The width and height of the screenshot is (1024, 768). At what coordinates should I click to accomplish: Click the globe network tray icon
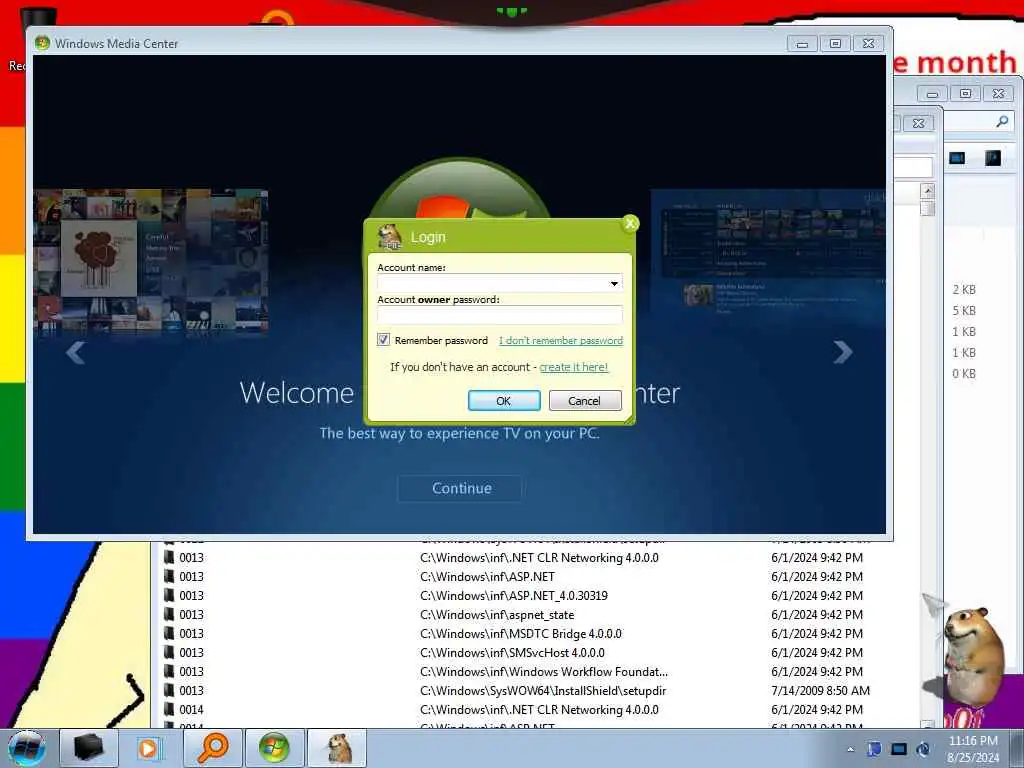point(923,749)
